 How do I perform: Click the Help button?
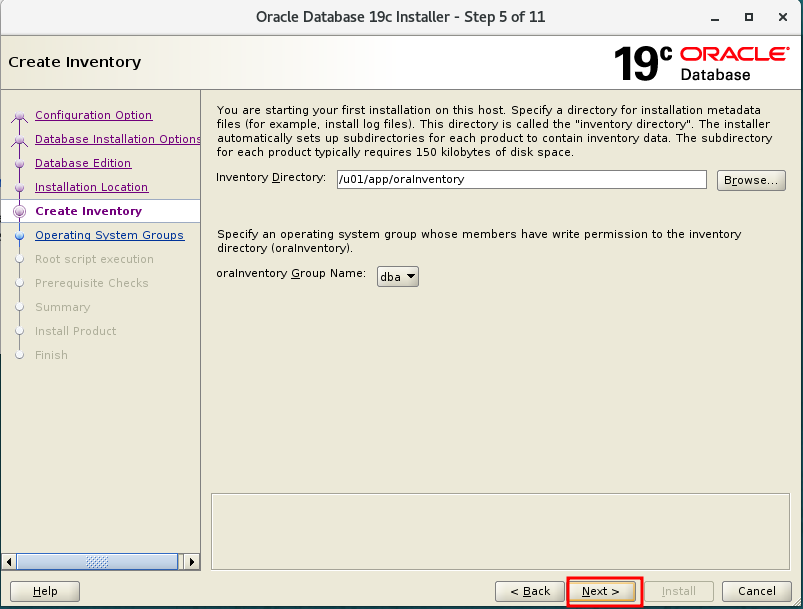pos(45,591)
